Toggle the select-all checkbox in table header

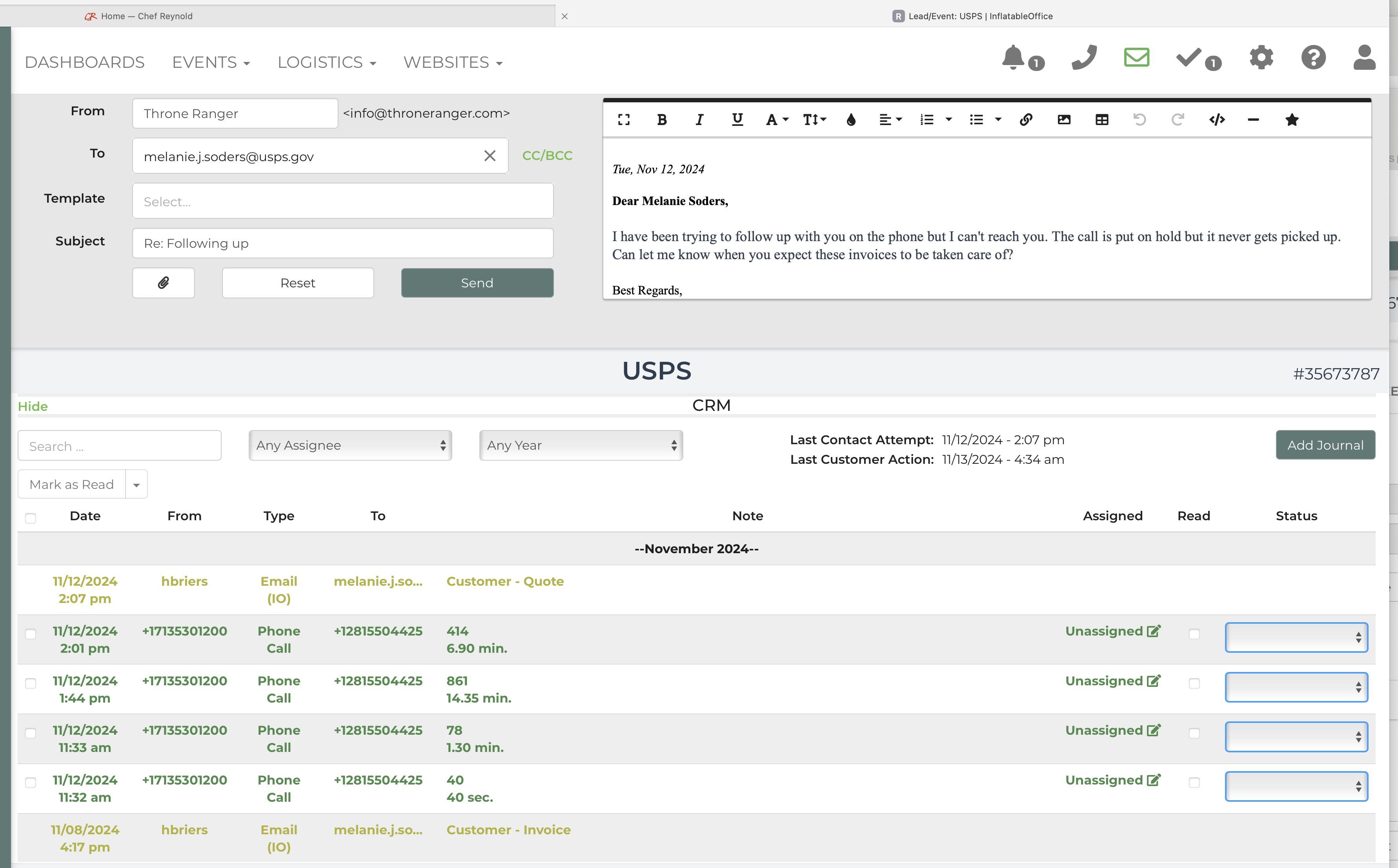coord(31,518)
